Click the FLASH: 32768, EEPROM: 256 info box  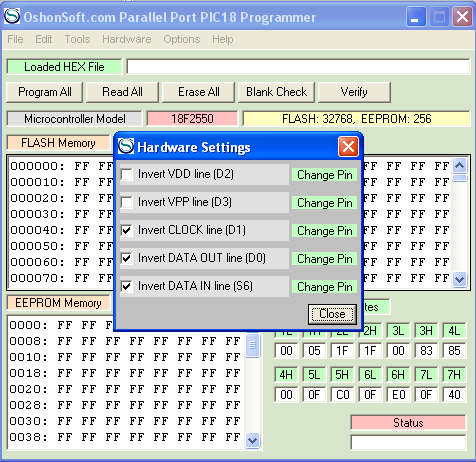[356, 119]
